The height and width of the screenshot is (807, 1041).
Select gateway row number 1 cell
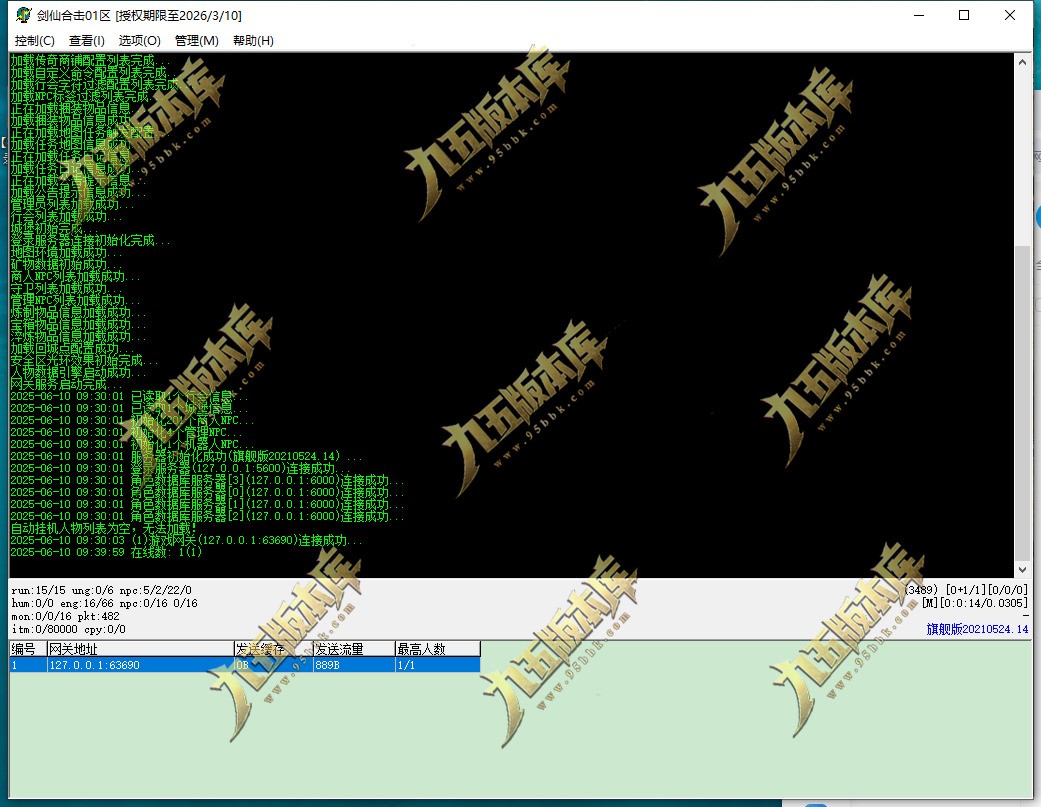(28, 665)
